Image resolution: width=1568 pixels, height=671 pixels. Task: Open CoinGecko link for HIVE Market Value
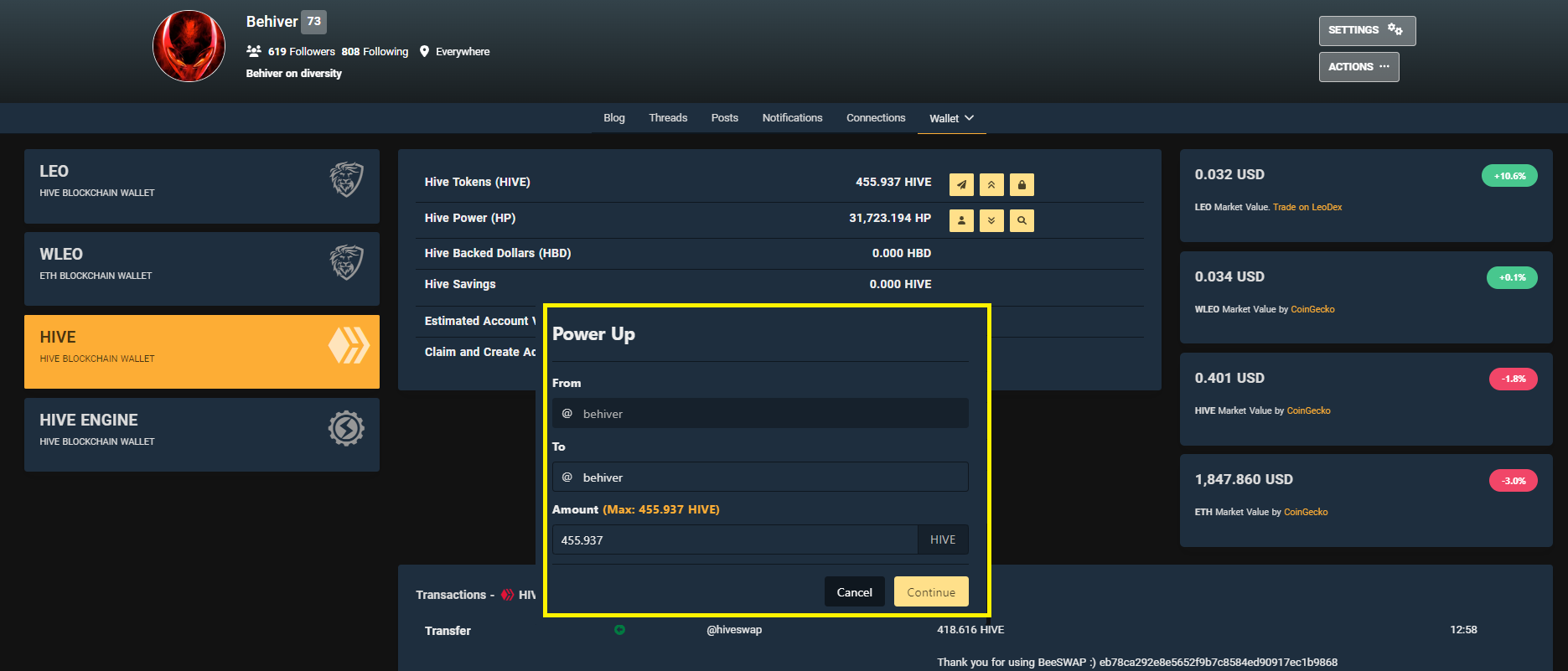(1309, 410)
